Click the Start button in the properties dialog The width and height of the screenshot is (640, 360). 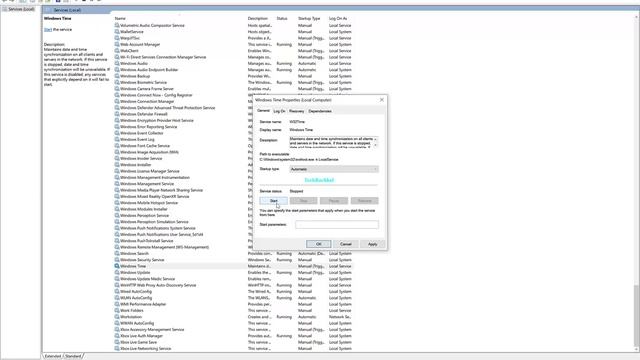coord(273,201)
